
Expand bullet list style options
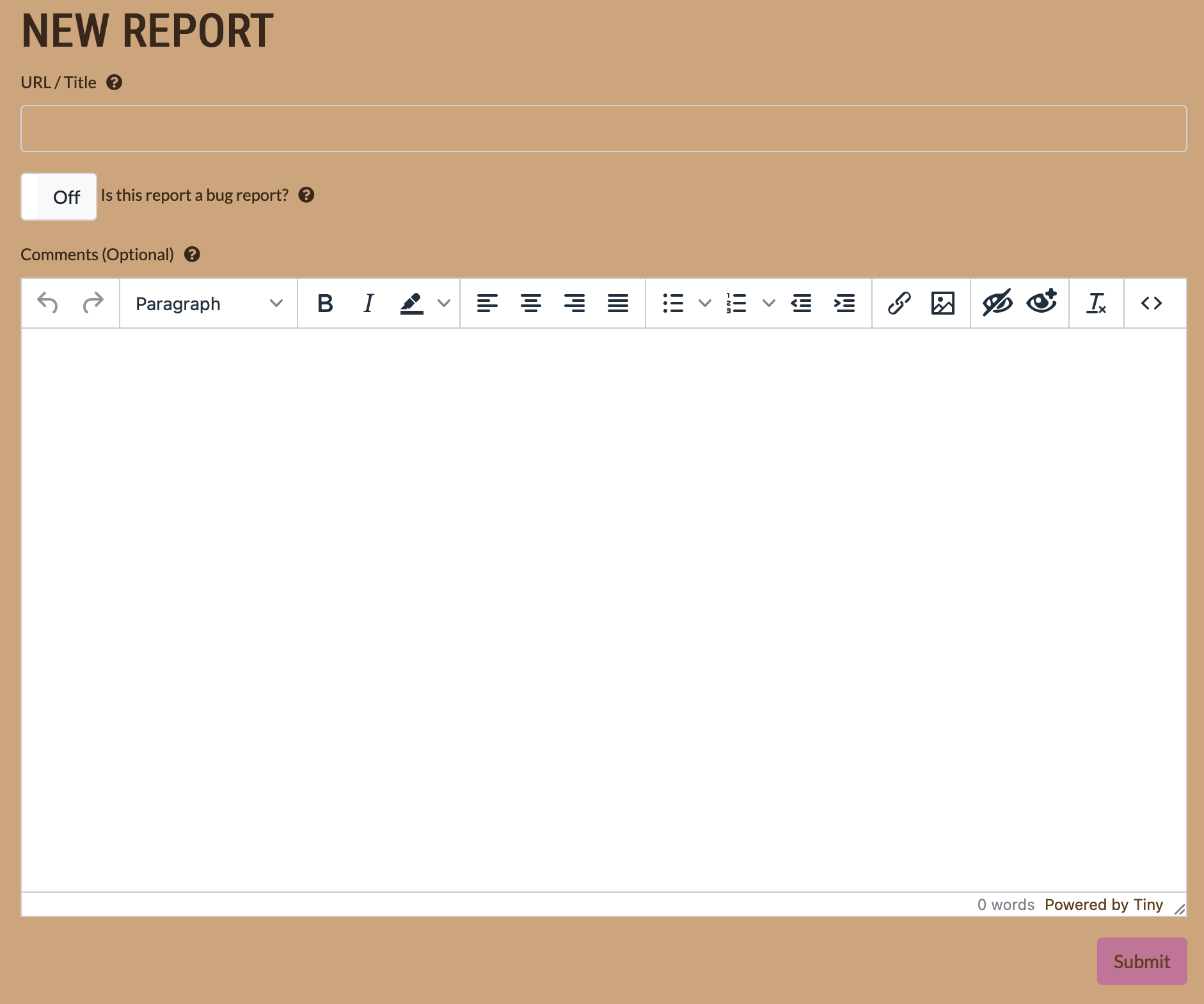(705, 303)
